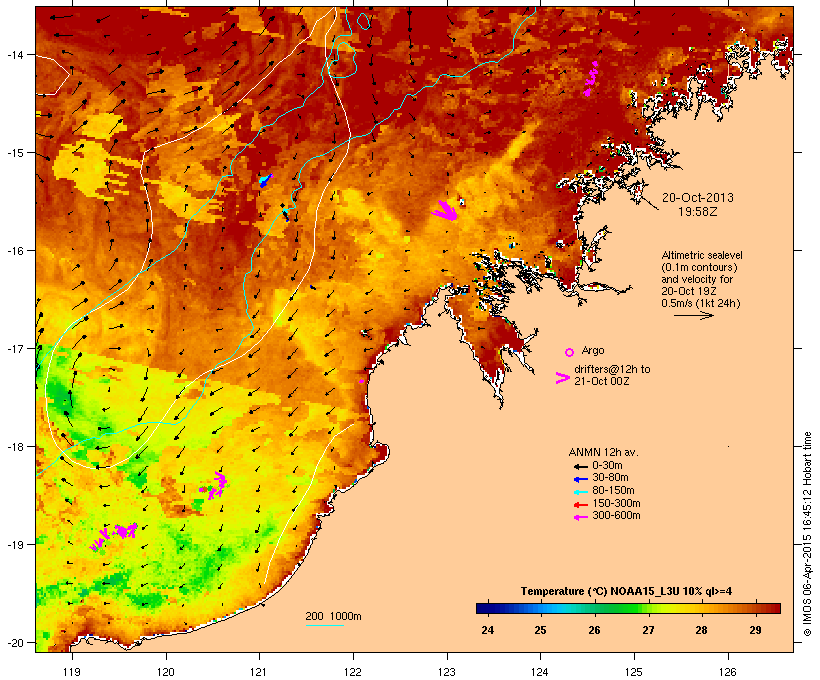The image size is (820, 680).
Task: Click the magenta Argo circle symbol
Action: tap(570, 352)
